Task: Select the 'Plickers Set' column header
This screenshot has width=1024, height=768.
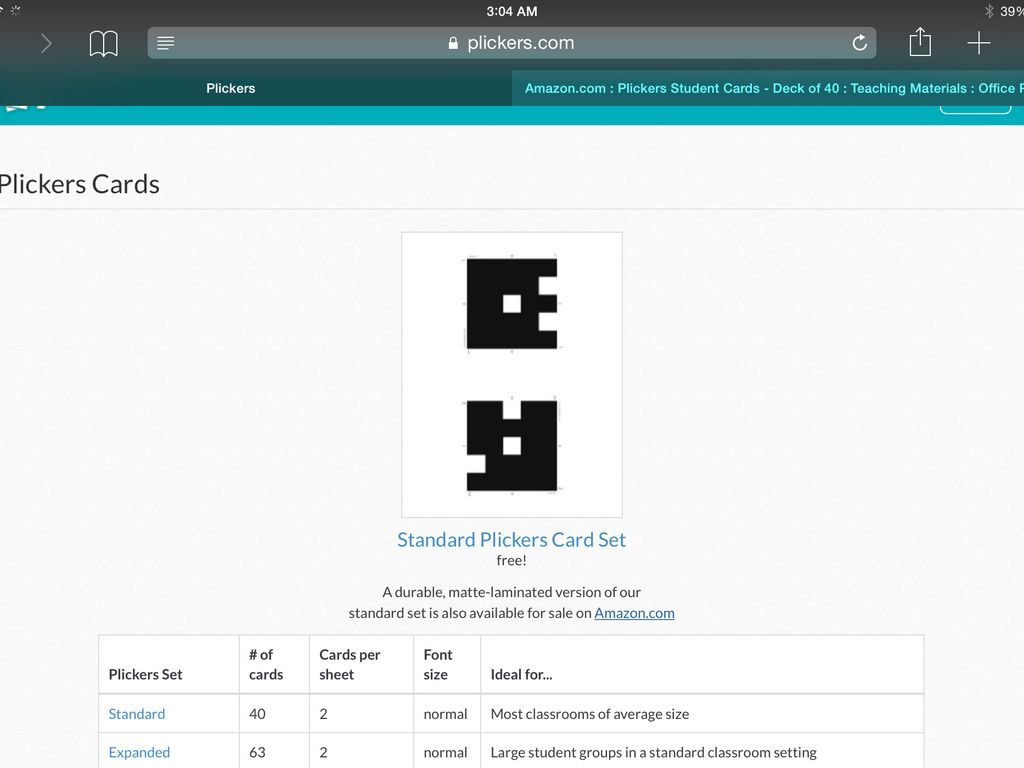Action: point(145,674)
